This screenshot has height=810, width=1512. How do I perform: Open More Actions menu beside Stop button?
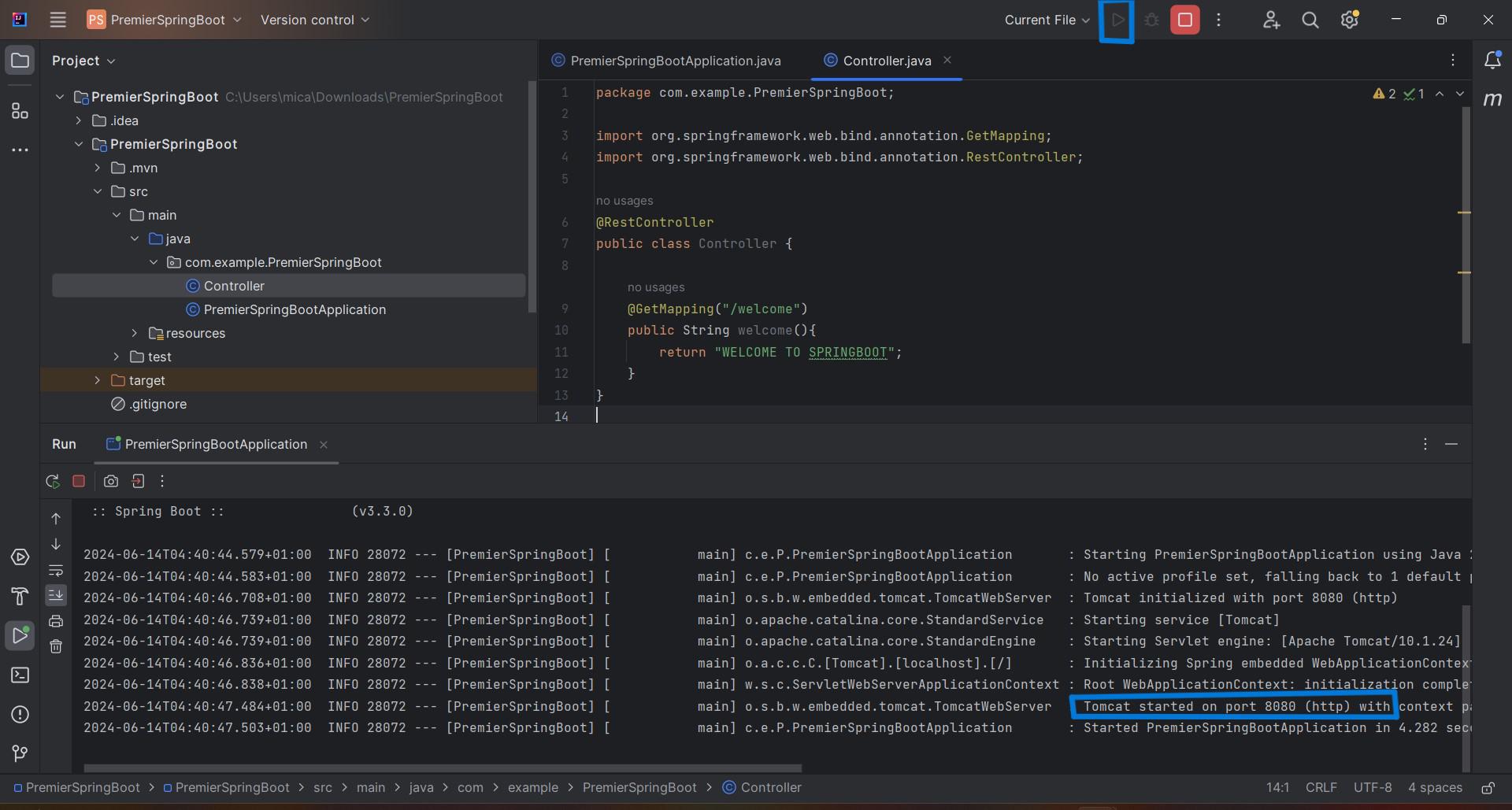tap(1218, 20)
